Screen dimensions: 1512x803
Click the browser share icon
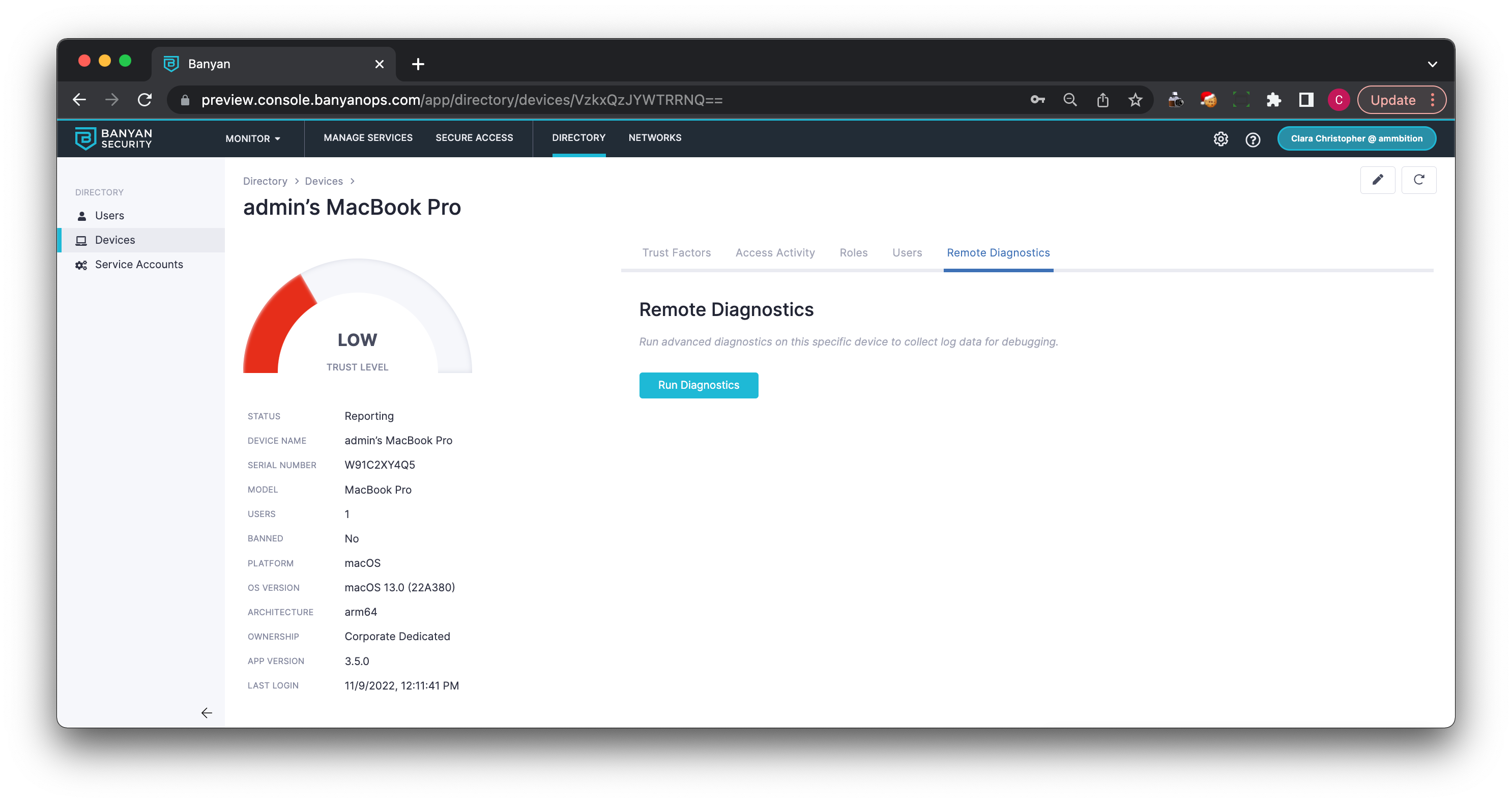point(1102,100)
